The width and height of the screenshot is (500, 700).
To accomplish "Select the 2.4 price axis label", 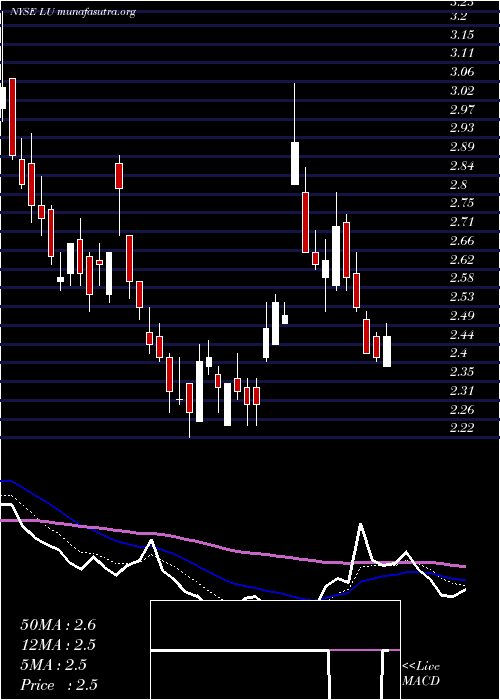I will coord(459,353).
